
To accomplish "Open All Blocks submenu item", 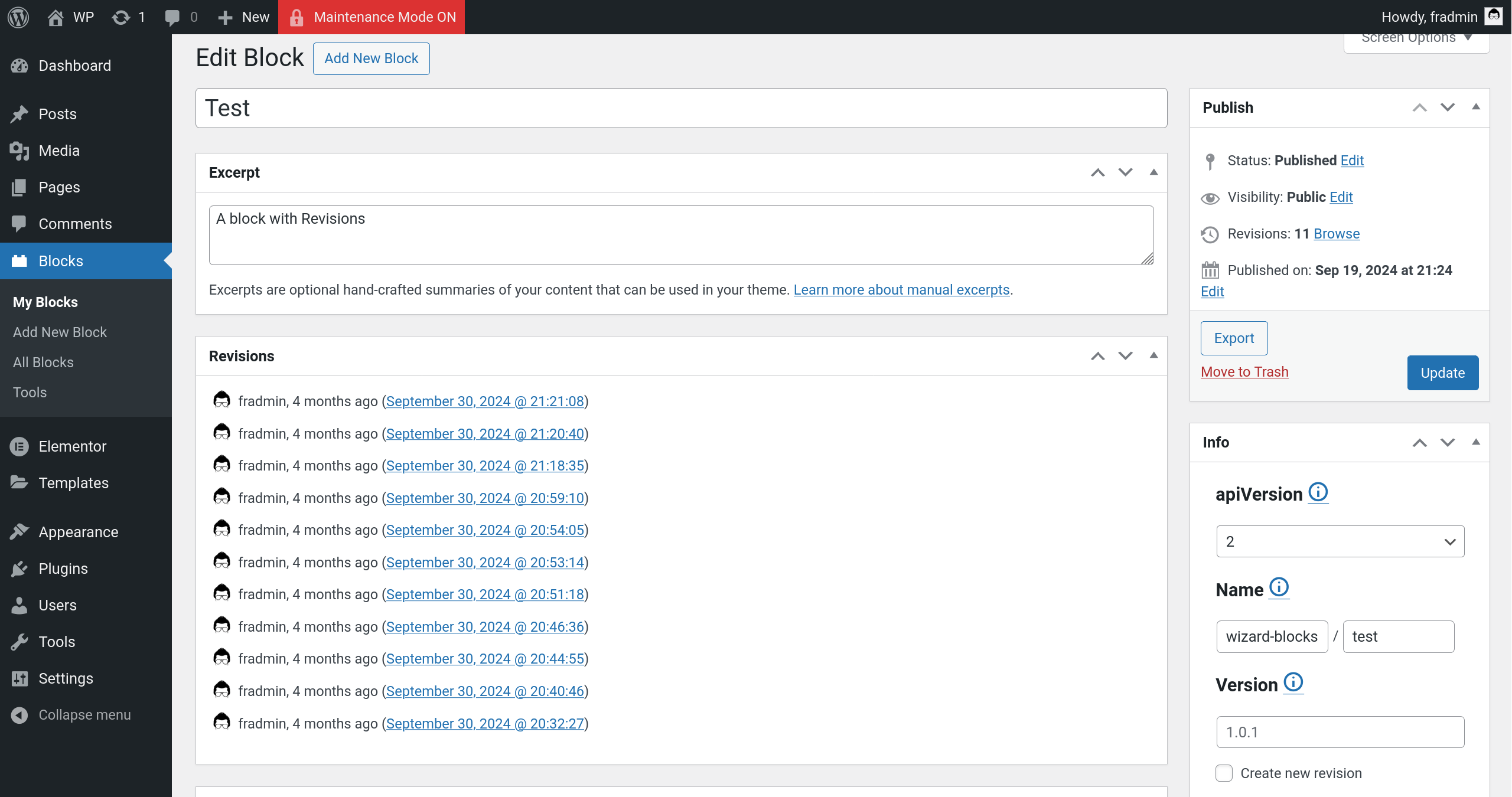I will point(43,362).
